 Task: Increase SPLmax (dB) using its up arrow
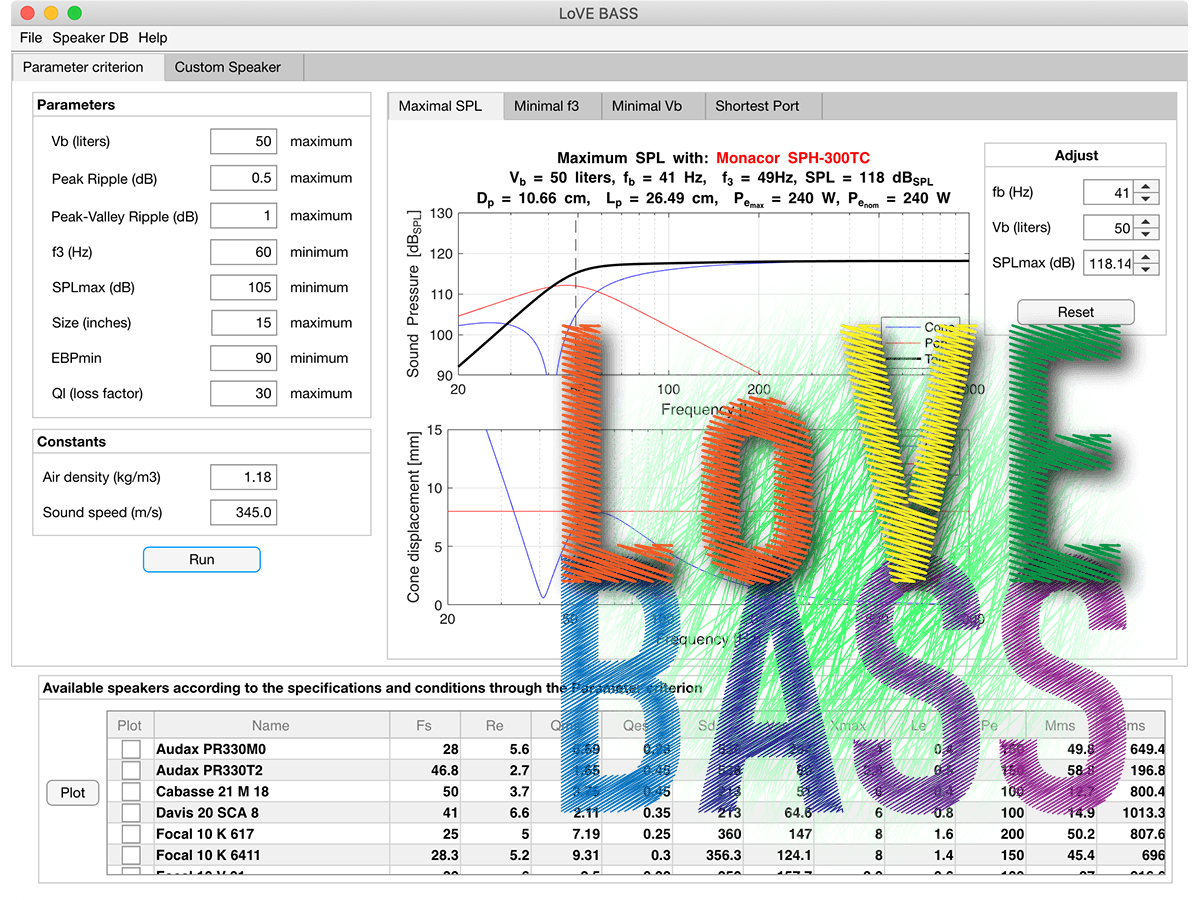1147,257
